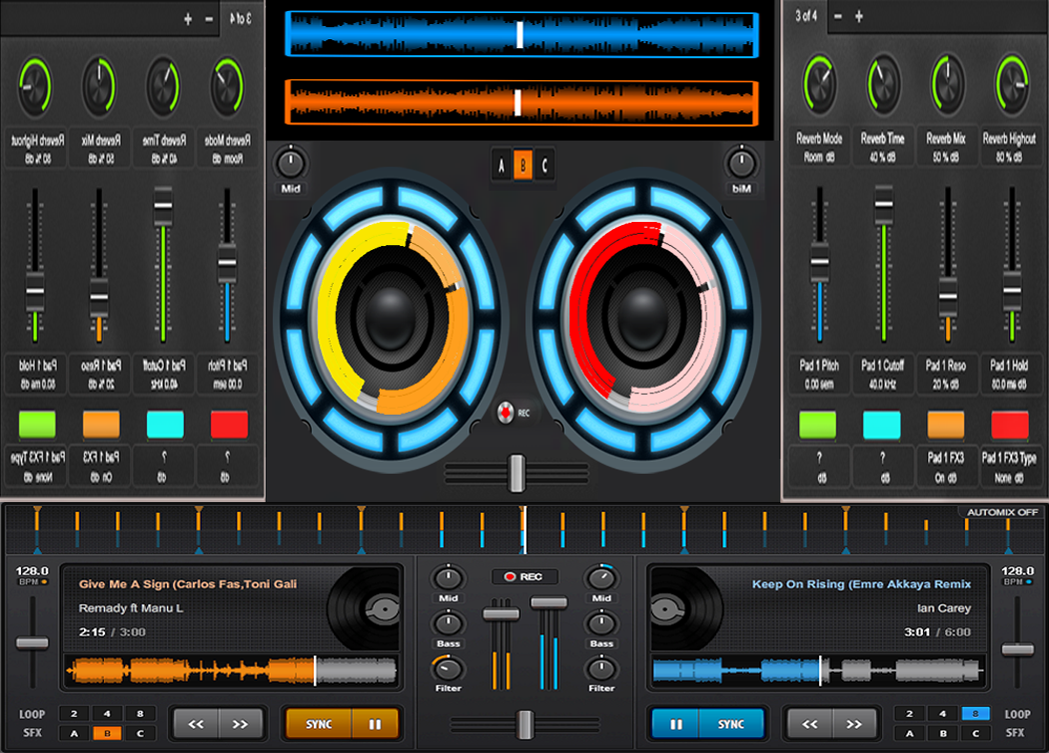Select tab C in the center A B C selector
1049x753 pixels.
[545, 165]
